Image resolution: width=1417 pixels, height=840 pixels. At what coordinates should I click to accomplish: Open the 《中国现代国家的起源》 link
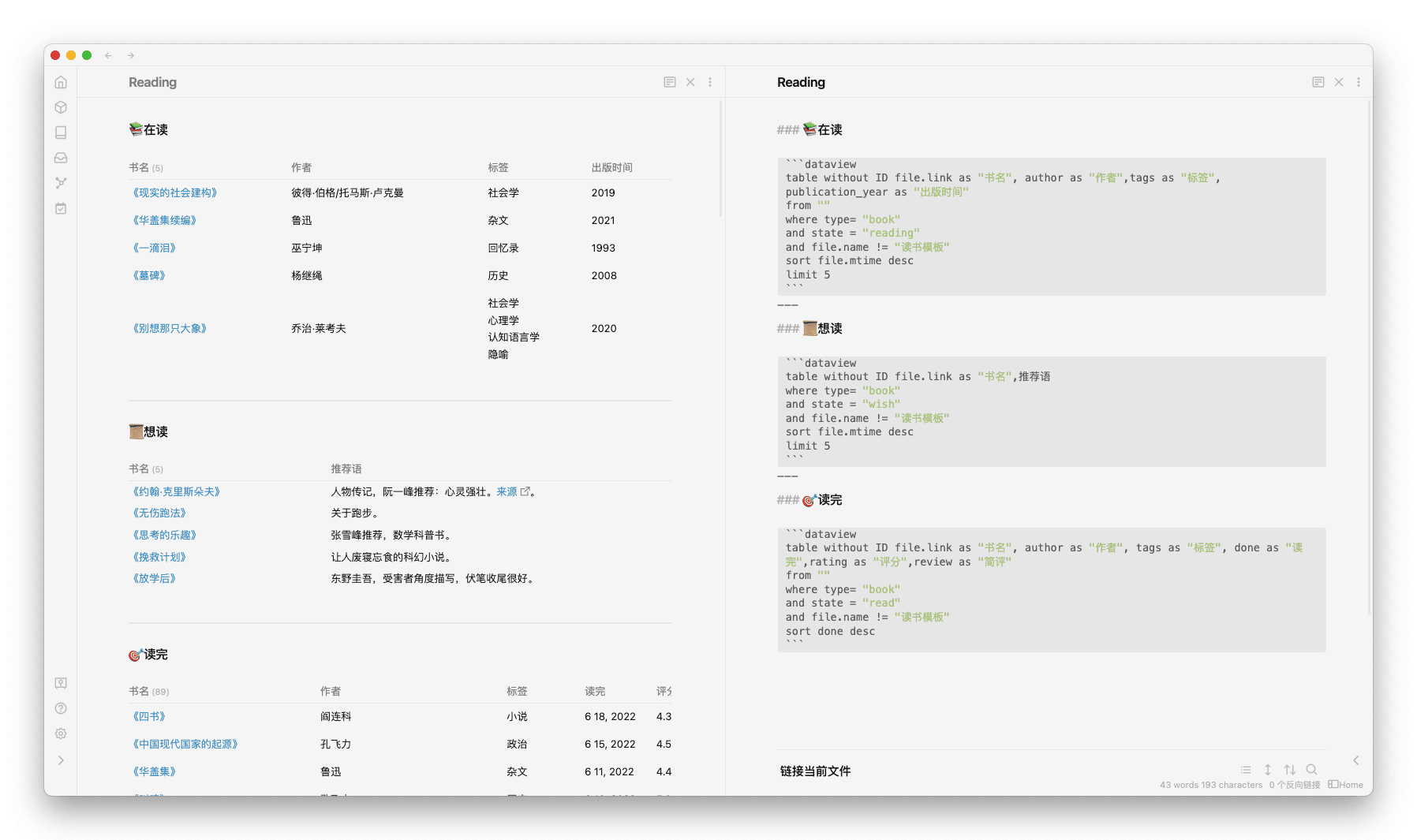coord(185,744)
